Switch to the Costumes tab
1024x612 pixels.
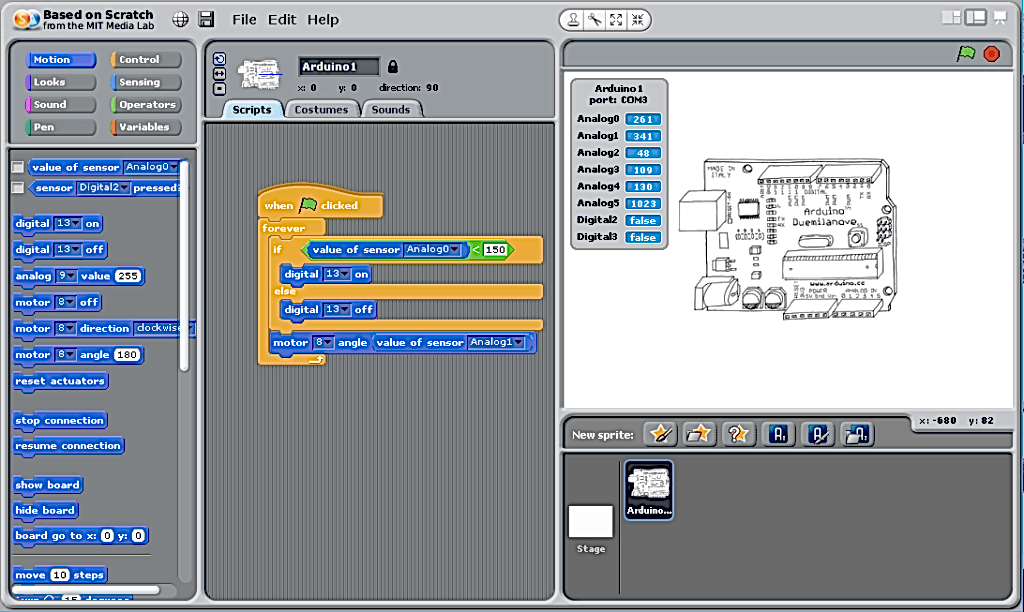tap(322, 109)
